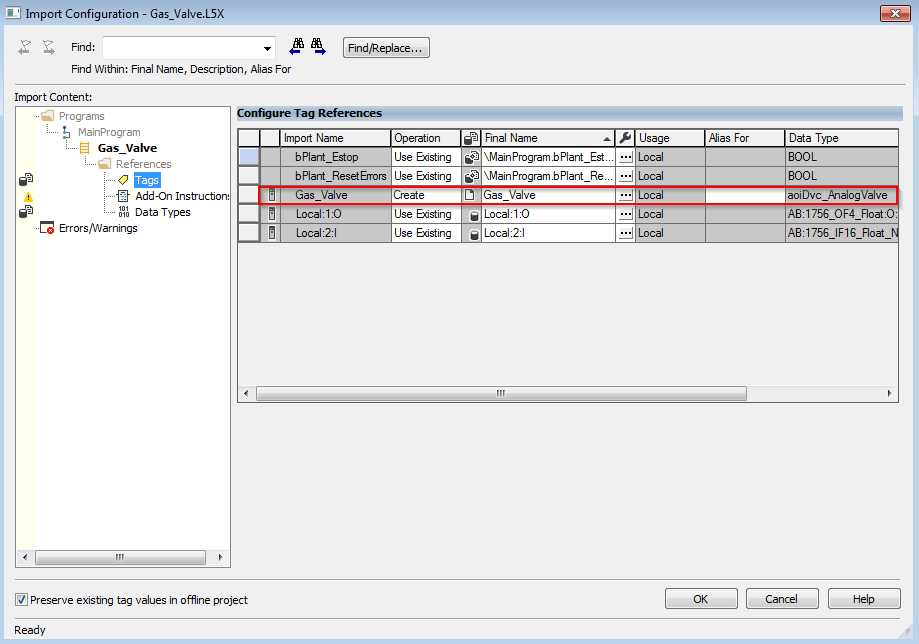
Task: Open the Find dropdown arrow
Action: pos(267,48)
